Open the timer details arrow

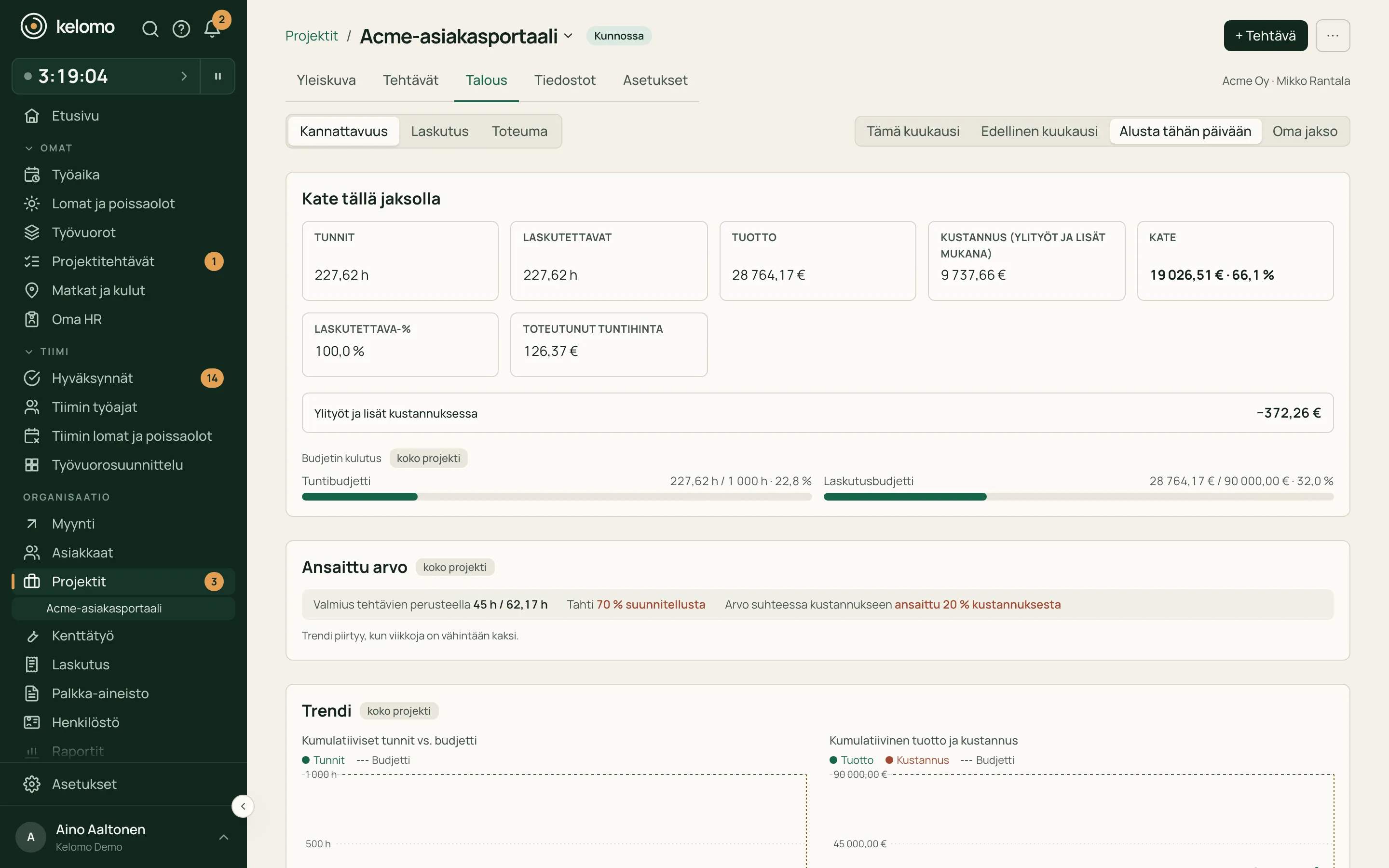pos(184,76)
